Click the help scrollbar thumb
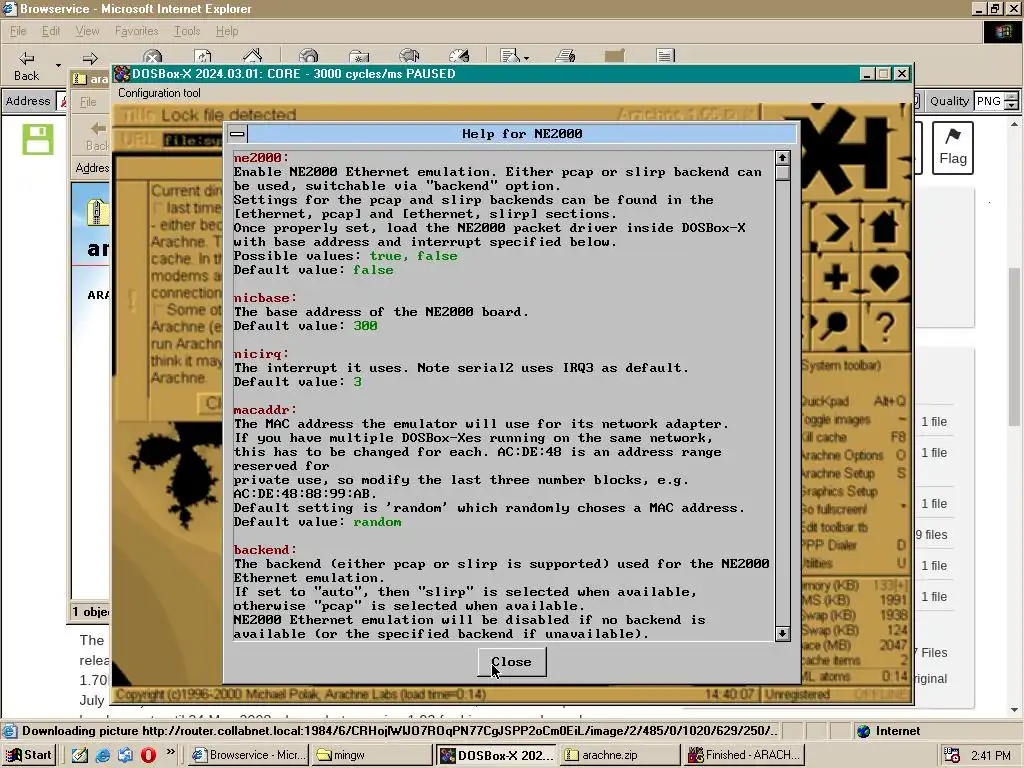Image resolution: width=1024 pixels, height=768 pixels. [x=782, y=172]
